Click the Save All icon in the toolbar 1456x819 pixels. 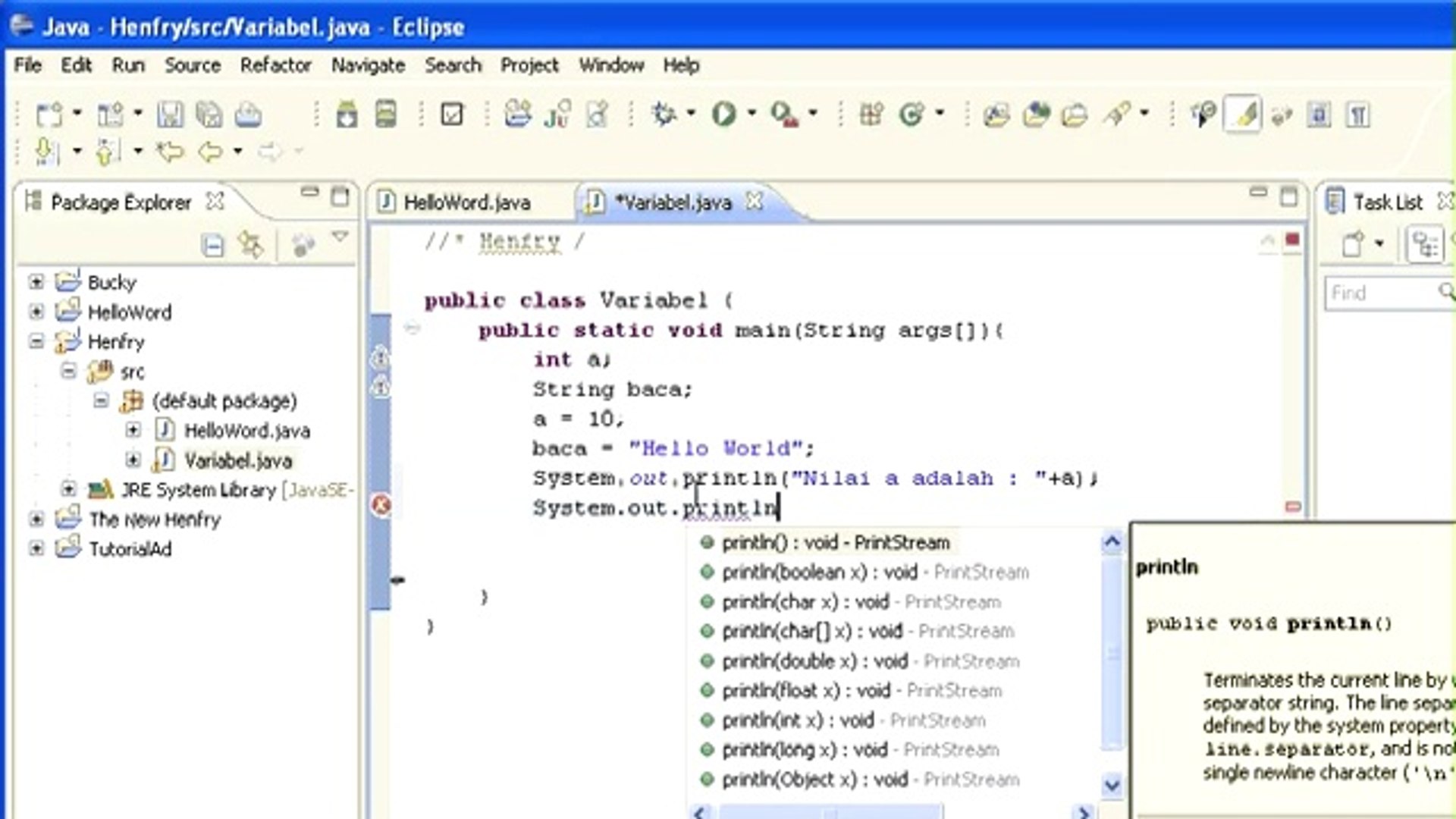(209, 114)
